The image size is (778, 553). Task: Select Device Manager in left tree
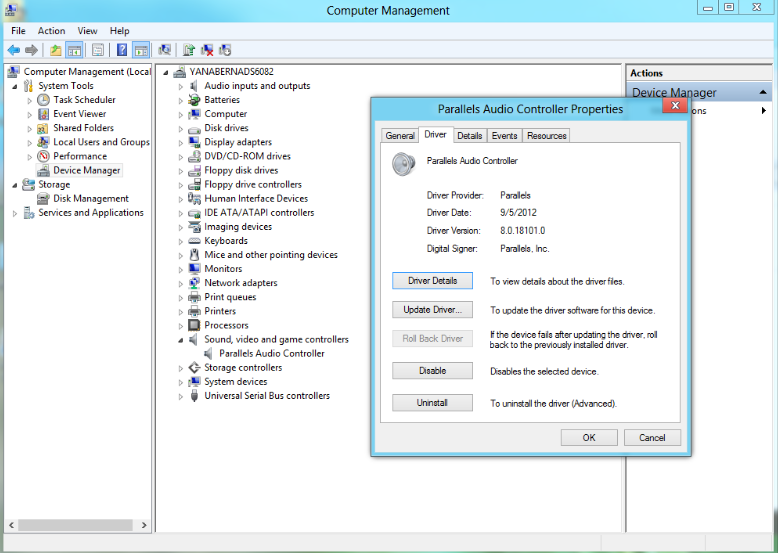pyautogui.click(x=87, y=170)
